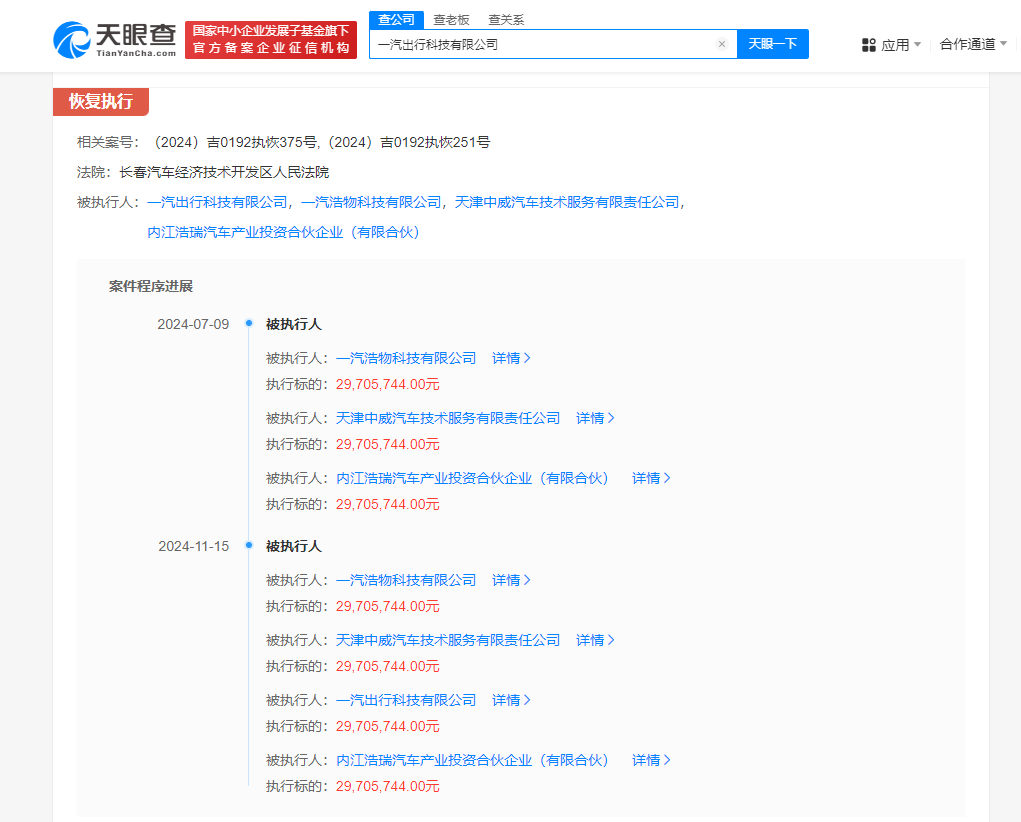This screenshot has height=822, width=1021.
Task: Open 天津中威汽车技术服务 link under 2024-07-09
Action: (x=448, y=418)
